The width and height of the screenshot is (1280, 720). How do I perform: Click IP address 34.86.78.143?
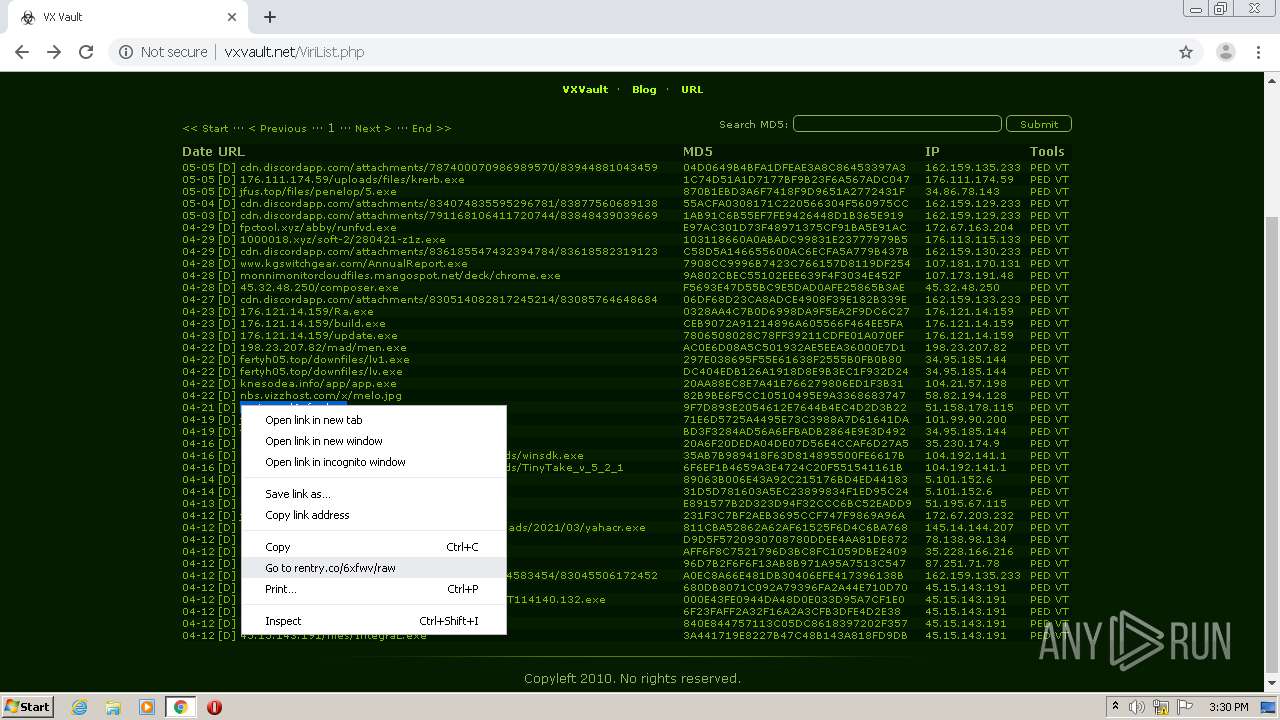(962, 192)
